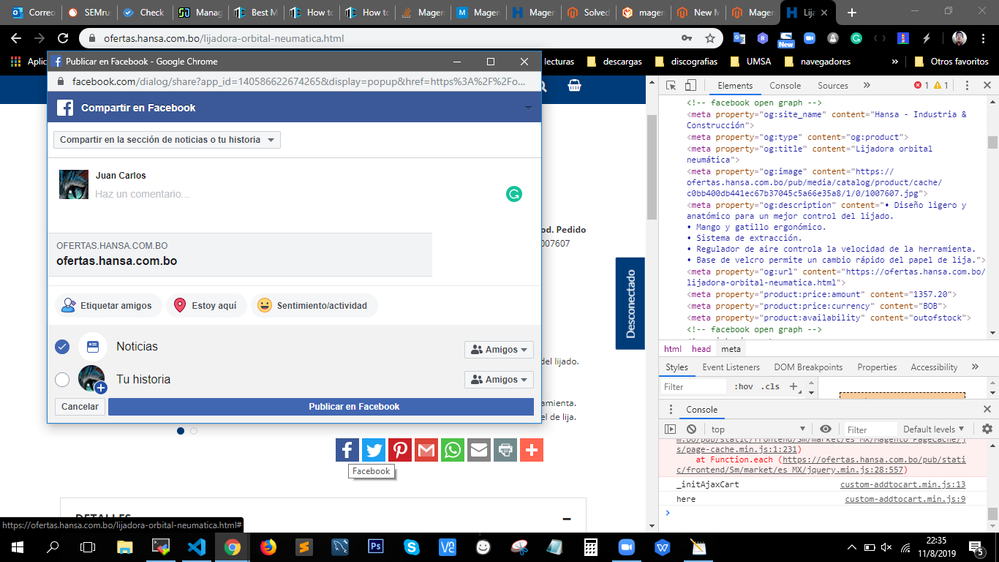
Task: Open Visual Studio Code from taskbar
Action: pos(195,547)
